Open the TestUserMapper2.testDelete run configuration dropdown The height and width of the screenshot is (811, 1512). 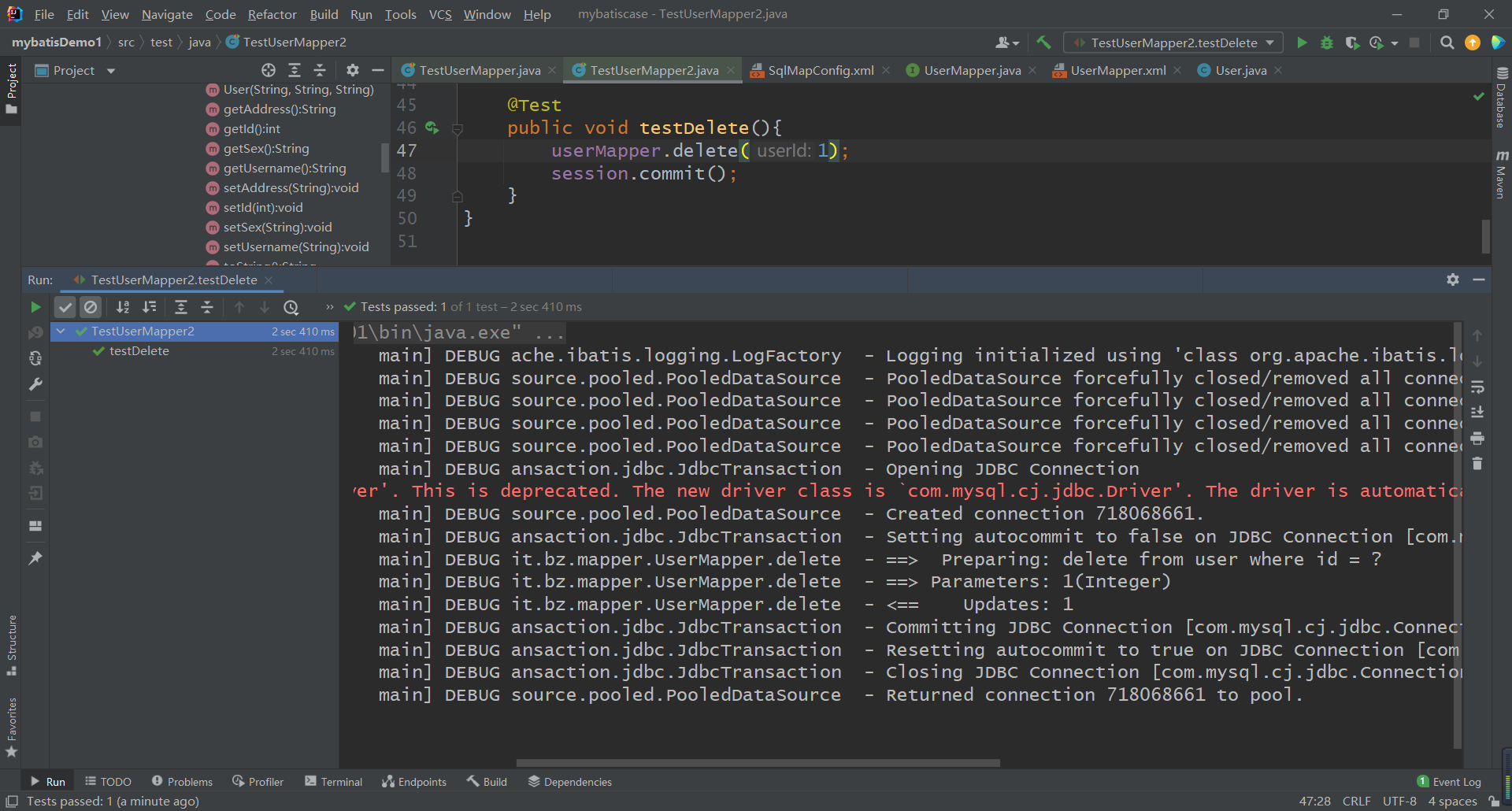(x=1173, y=43)
